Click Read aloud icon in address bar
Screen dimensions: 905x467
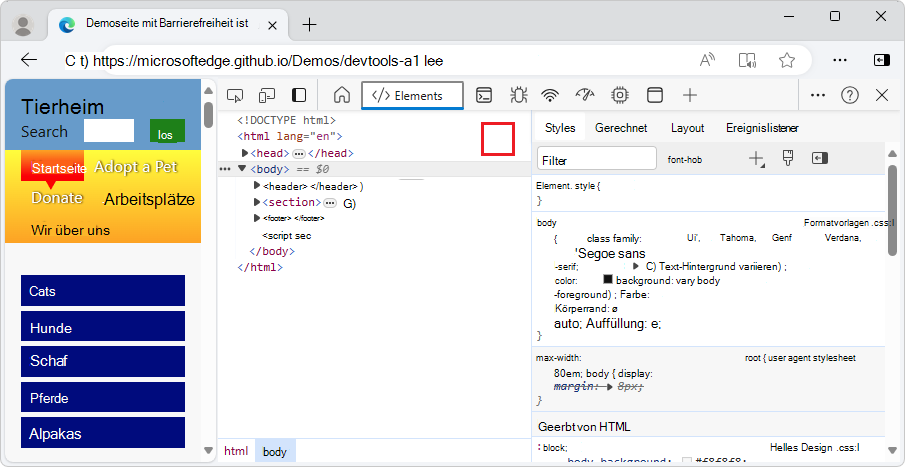(x=707, y=60)
